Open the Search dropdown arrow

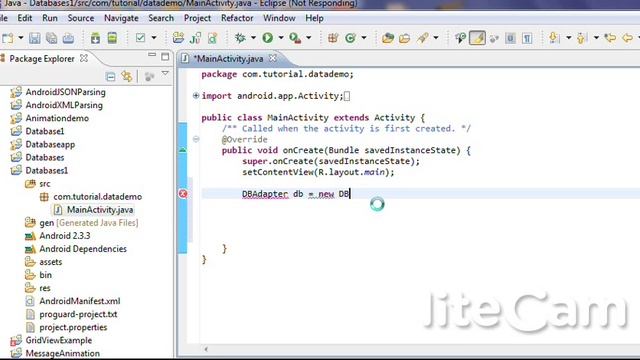tap(436, 38)
